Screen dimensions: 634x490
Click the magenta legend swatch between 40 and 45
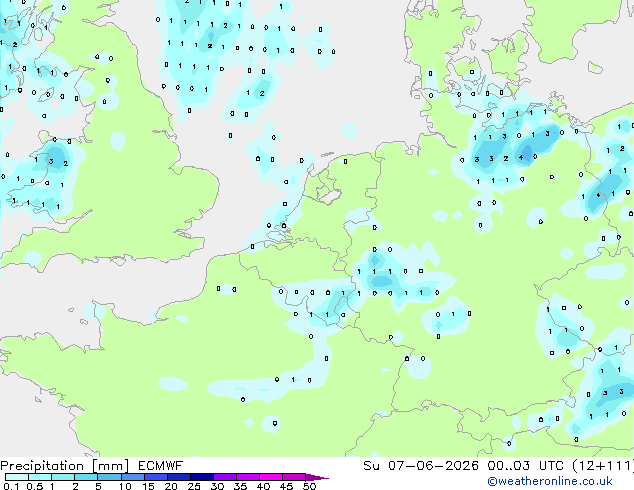pos(271,477)
